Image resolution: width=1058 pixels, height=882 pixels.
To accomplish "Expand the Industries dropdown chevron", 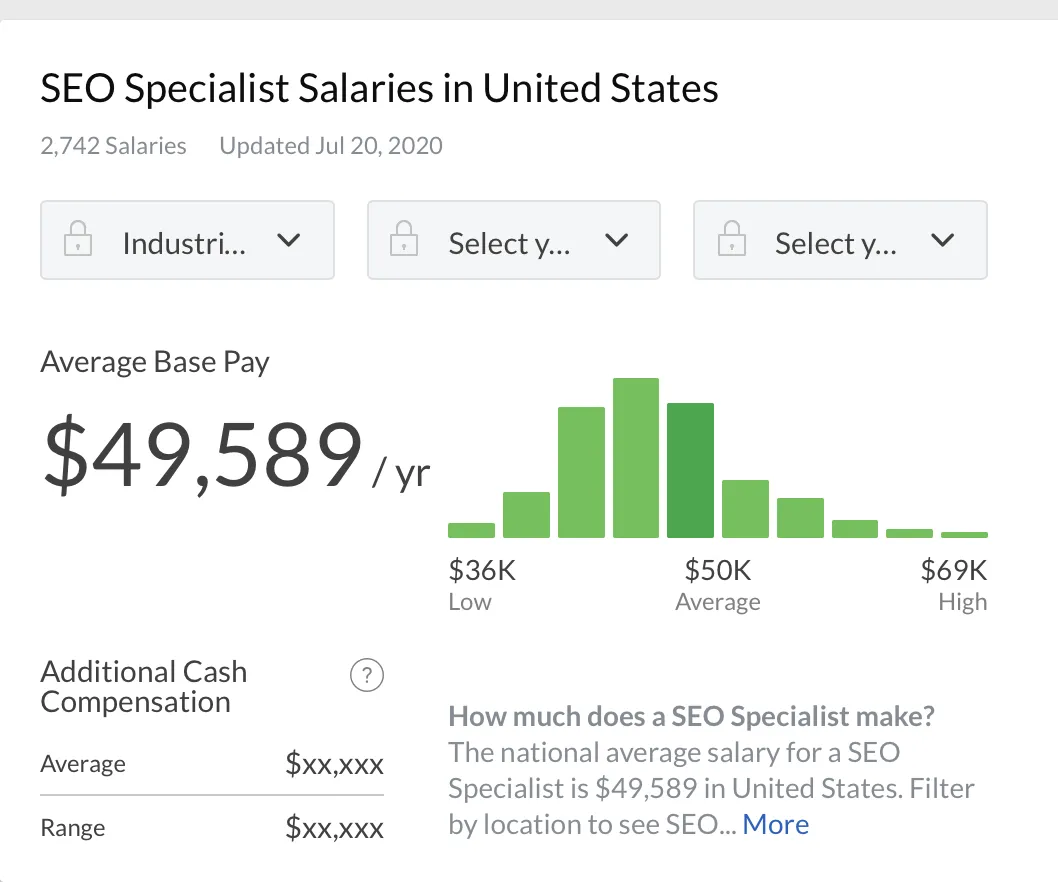I will point(289,240).
